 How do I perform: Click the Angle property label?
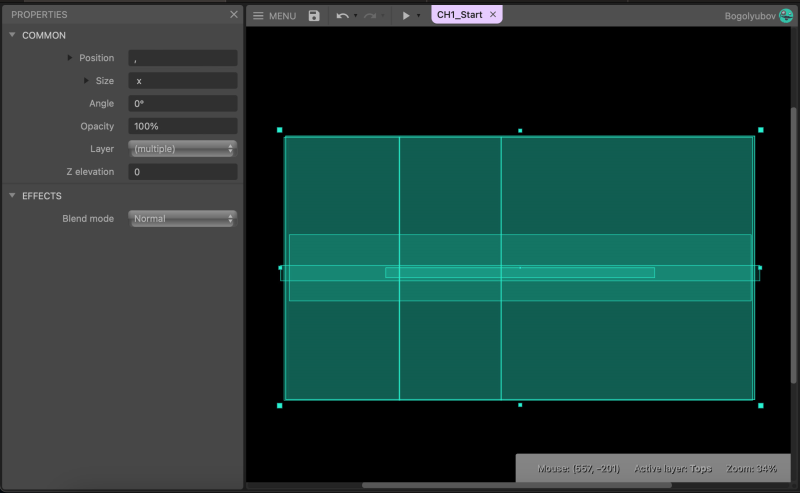[102, 104]
